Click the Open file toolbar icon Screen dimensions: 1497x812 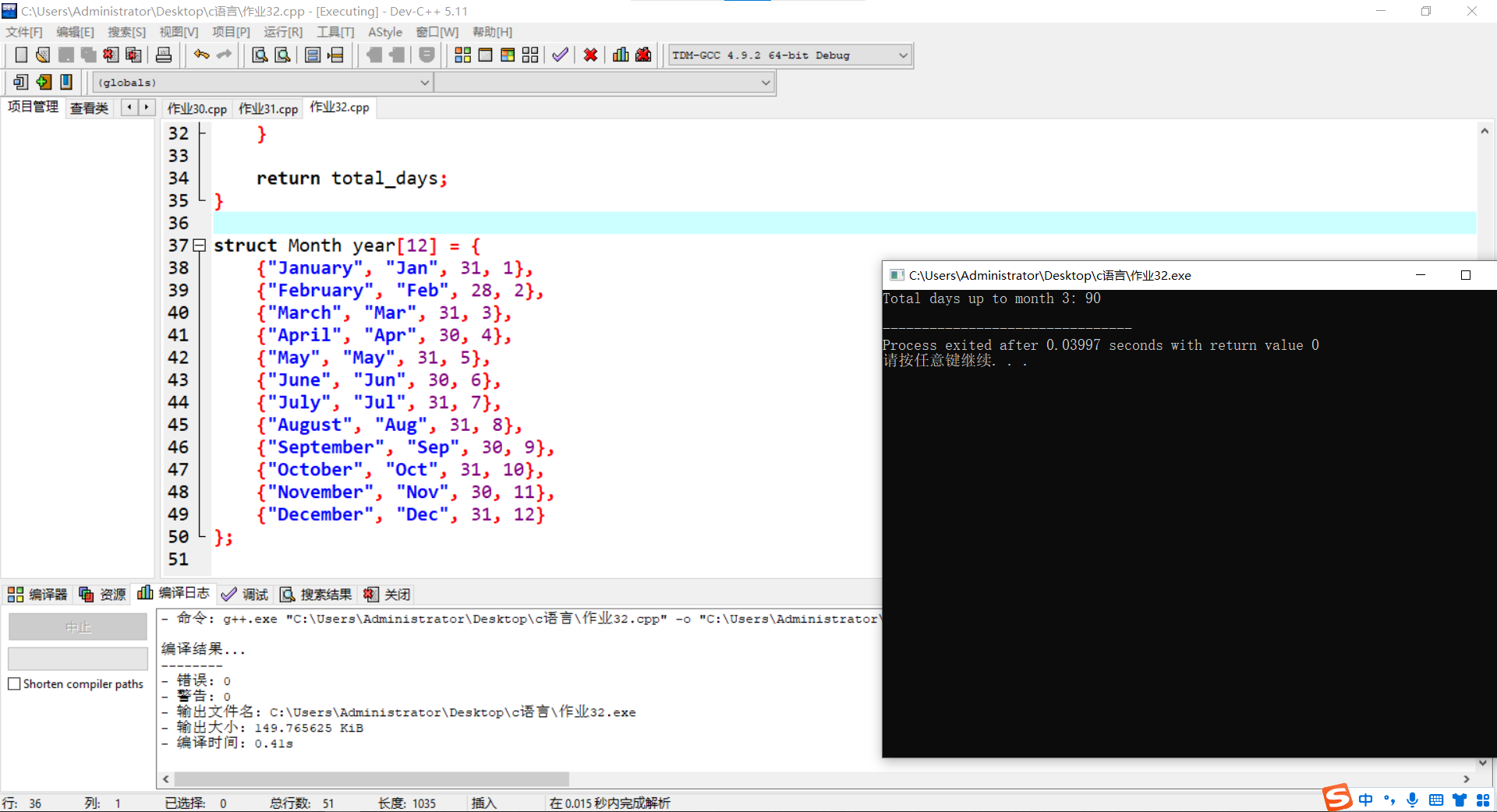pyautogui.click(x=43, y=55)
